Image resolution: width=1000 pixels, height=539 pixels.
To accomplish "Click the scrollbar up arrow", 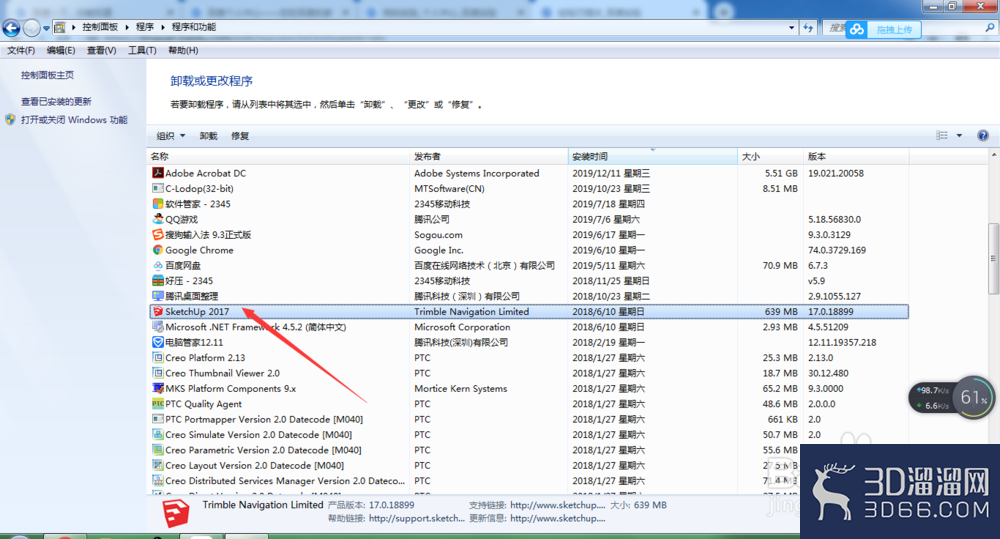I will [x=994, y=155].
